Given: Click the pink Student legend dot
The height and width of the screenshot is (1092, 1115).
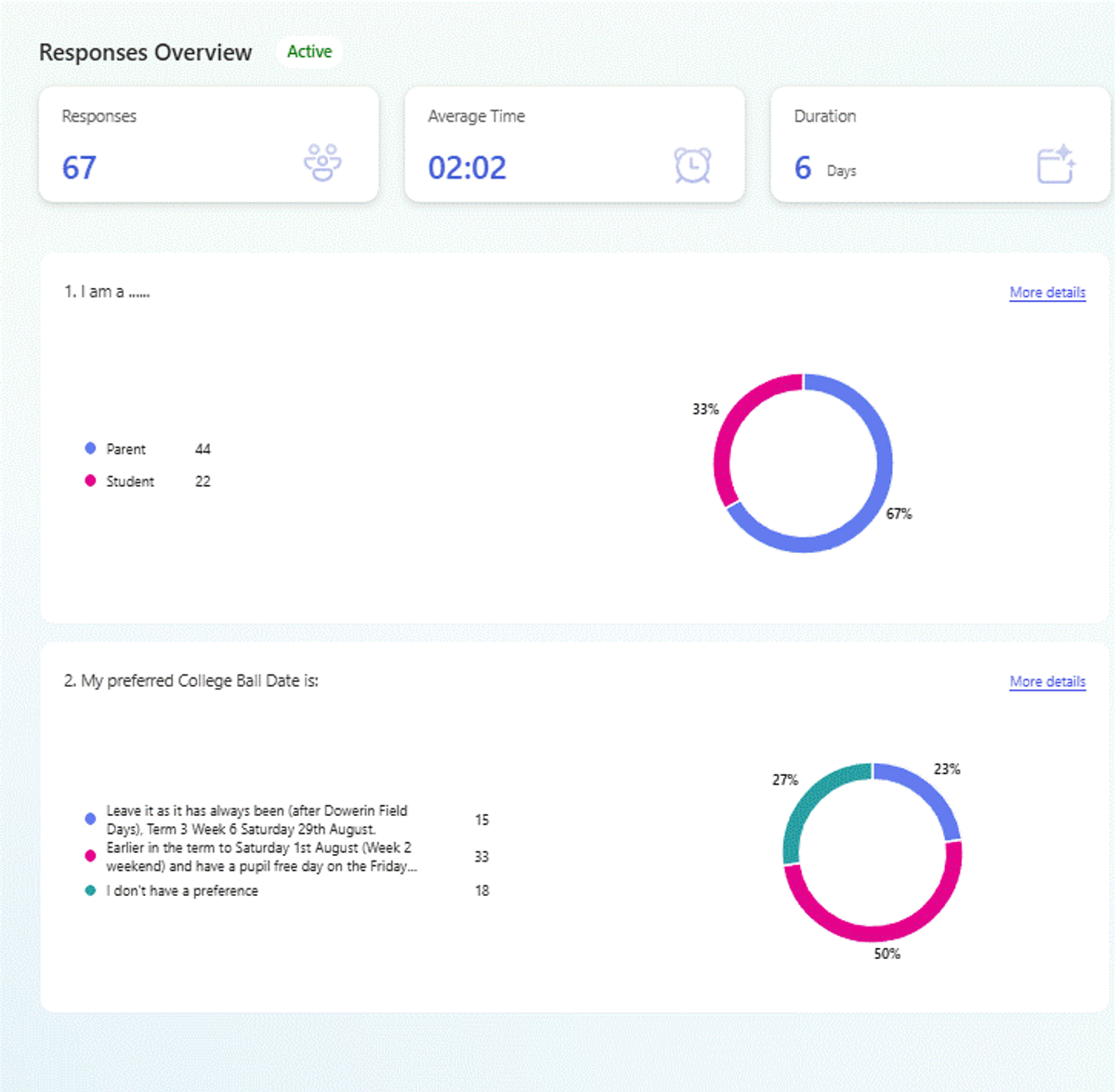Looking at the screenshot, I should [90, 480].
